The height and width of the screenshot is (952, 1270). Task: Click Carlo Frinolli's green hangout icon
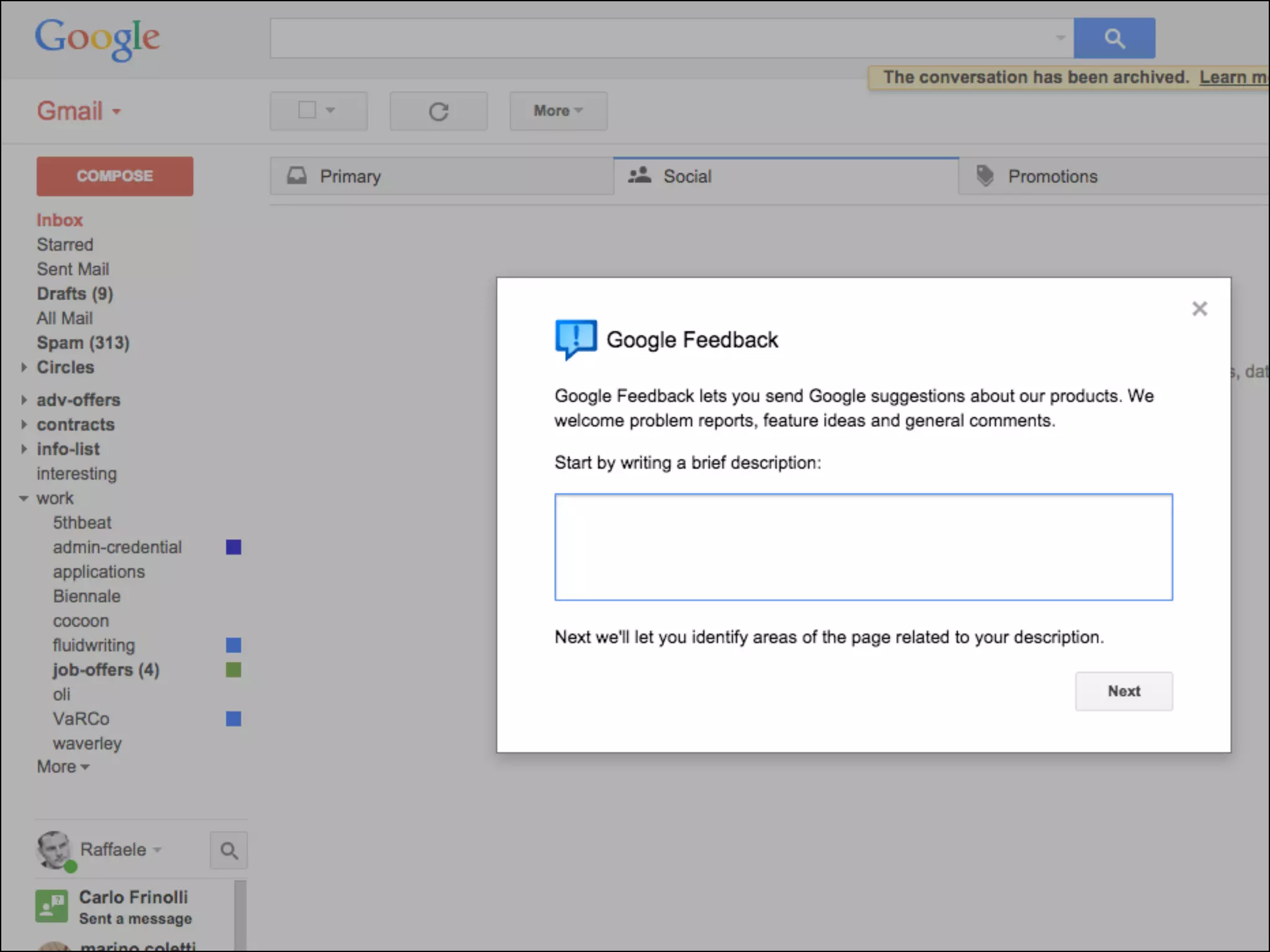51,906
